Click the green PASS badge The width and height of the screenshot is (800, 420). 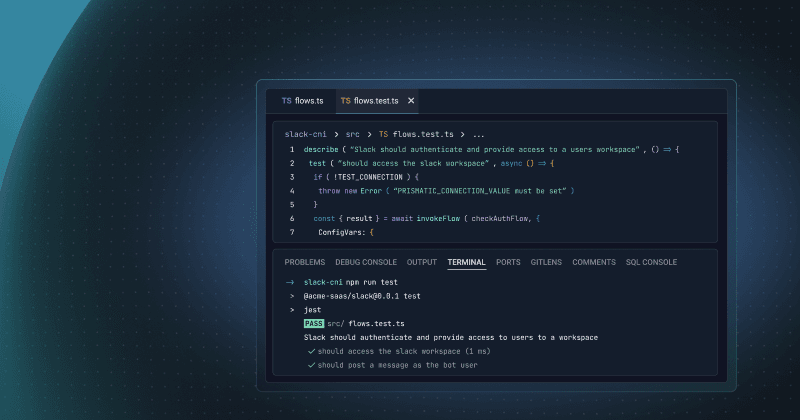[x=314, y=324]
